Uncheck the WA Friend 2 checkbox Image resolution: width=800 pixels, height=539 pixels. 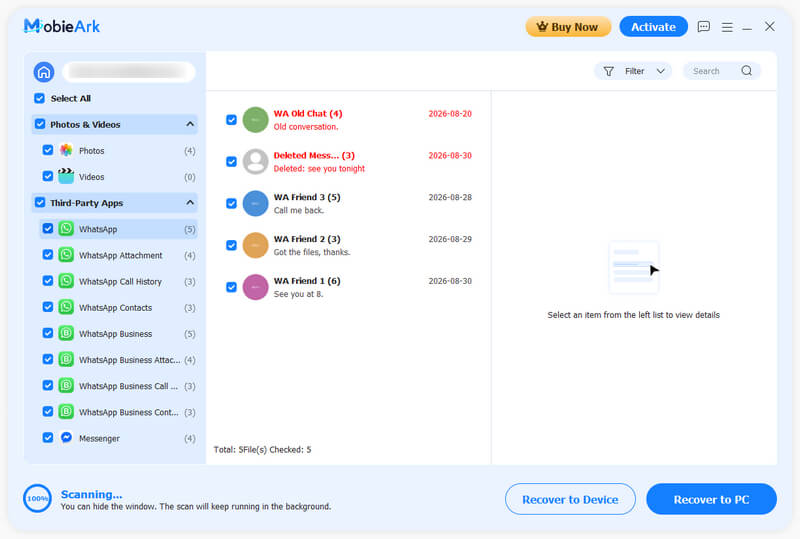pos(232,246)
